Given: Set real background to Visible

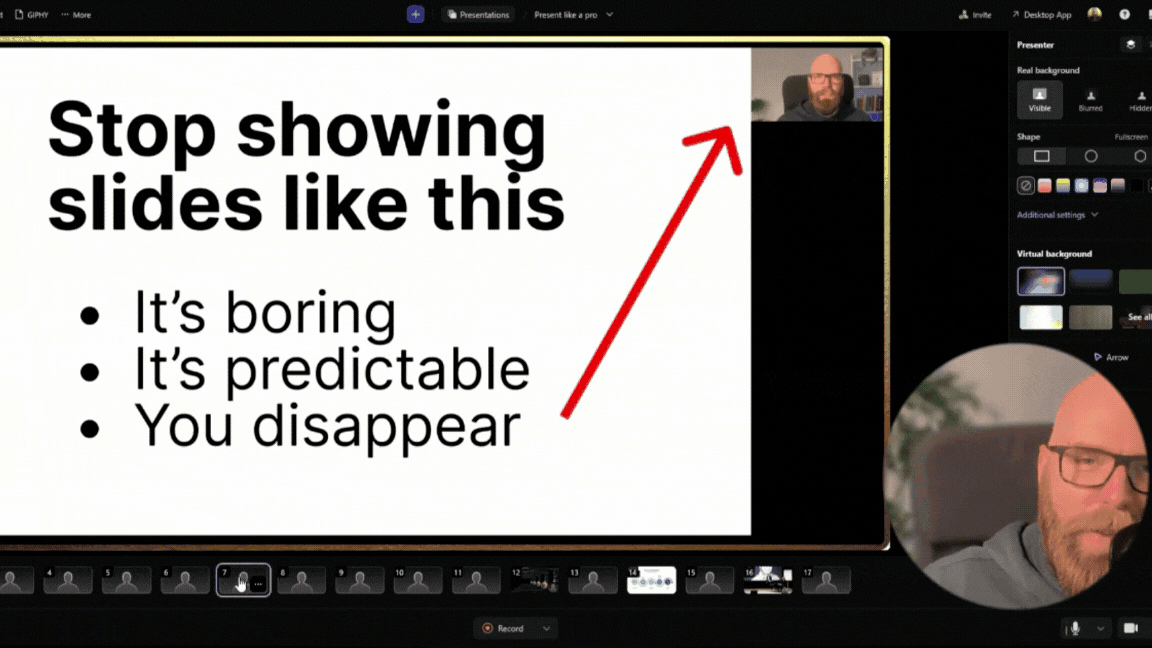Looking at the screenshot, I should pyautogui.click(x=1040, y=99).
